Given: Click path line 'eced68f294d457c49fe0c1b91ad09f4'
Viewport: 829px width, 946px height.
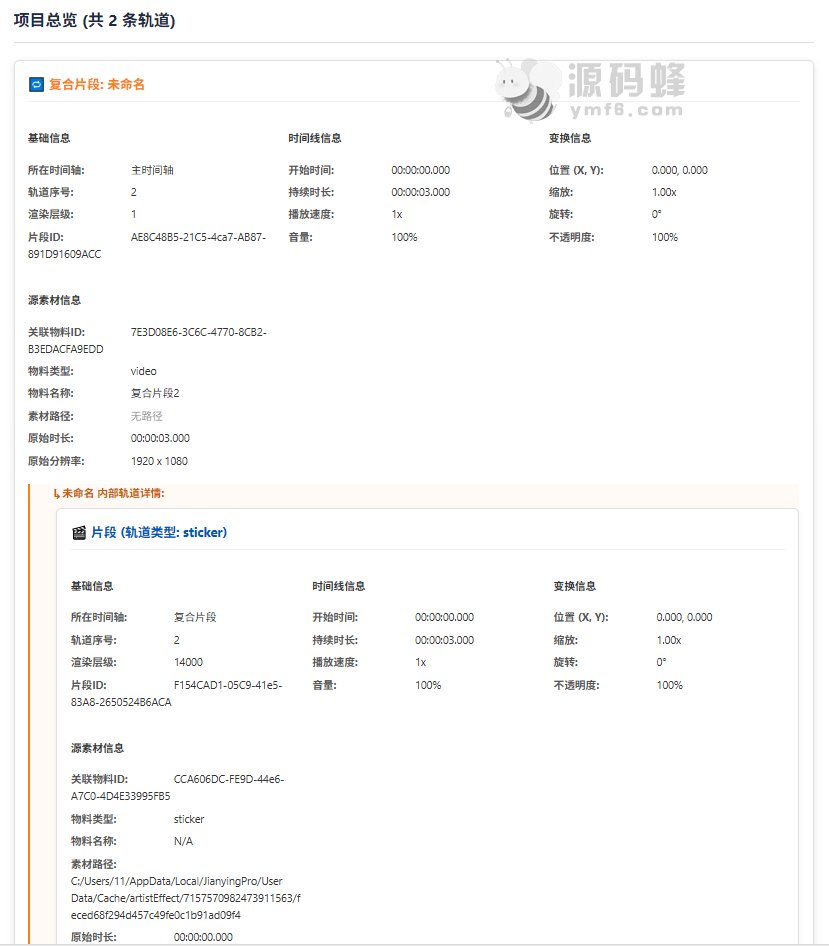Looking at the screenshot, I should 156,915.
